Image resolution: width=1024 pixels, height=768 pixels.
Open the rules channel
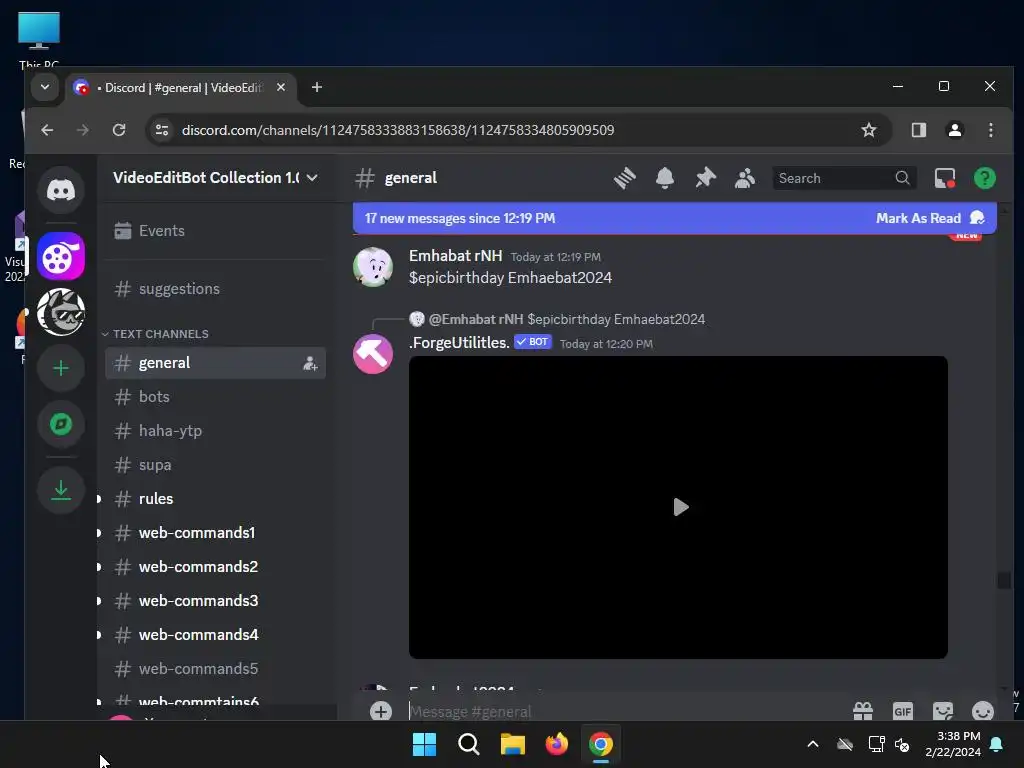216,498
